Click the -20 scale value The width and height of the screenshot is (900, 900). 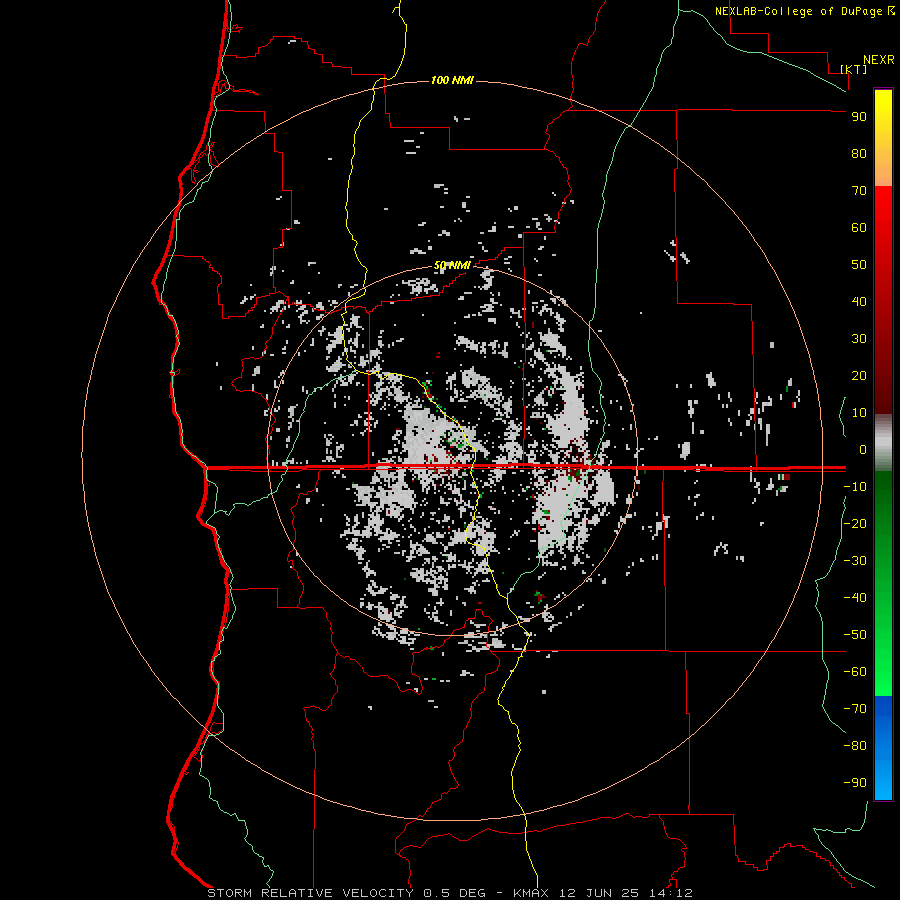[x=855, y=523]
